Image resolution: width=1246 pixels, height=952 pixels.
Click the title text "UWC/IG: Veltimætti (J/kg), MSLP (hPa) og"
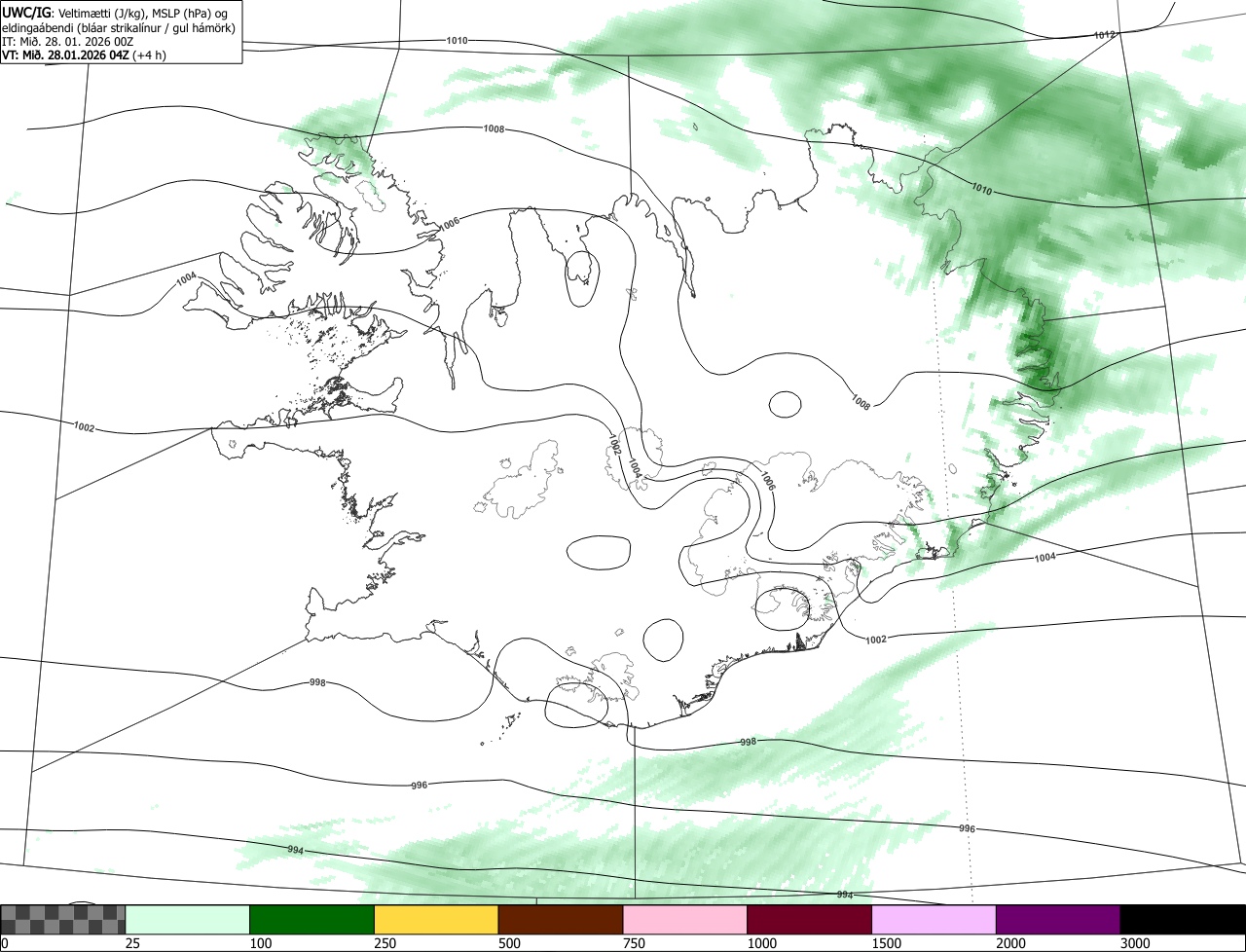tap(116, 12)
